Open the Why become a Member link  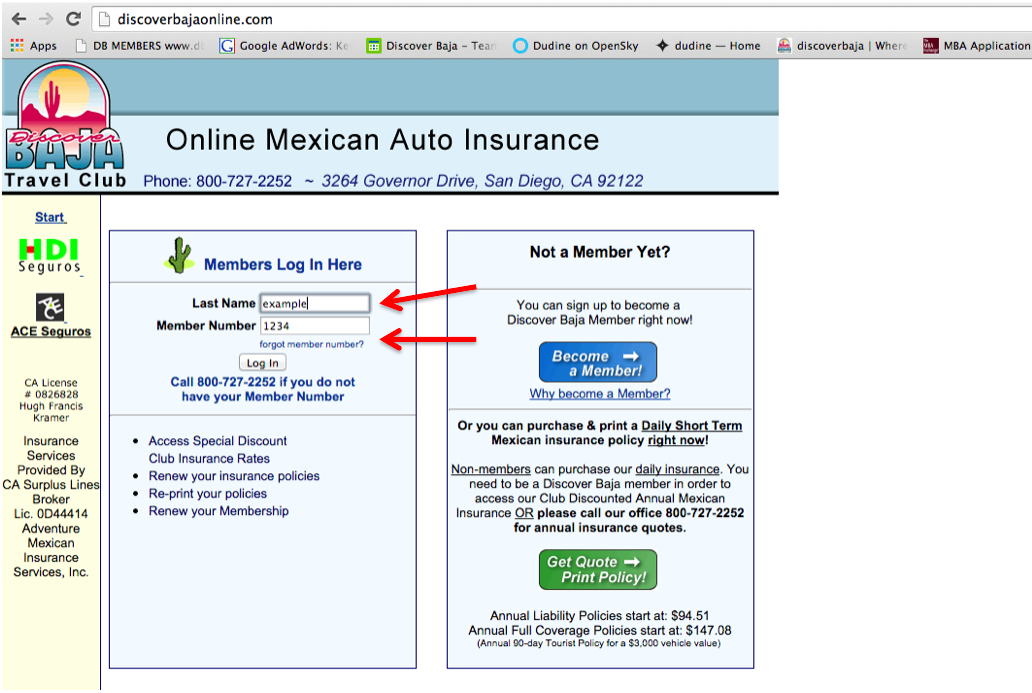click(x=600, y=394)
